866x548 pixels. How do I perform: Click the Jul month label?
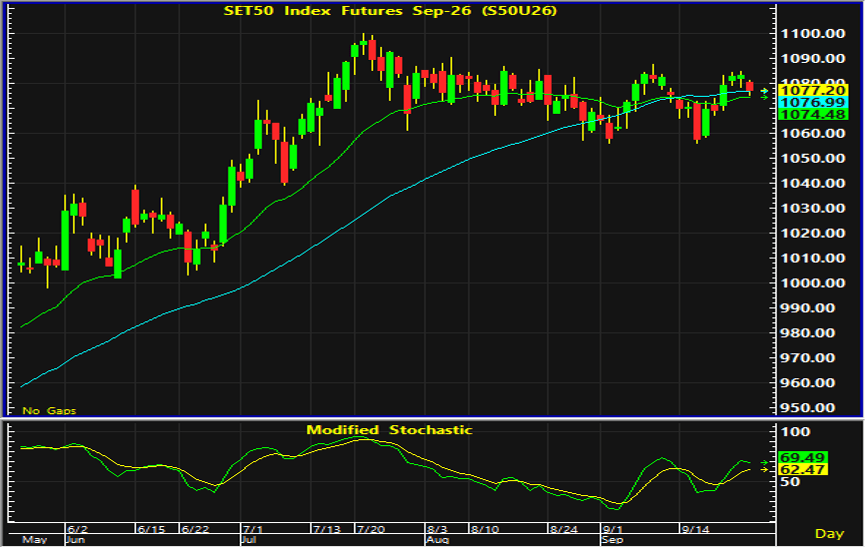click(x=249, y=540)
